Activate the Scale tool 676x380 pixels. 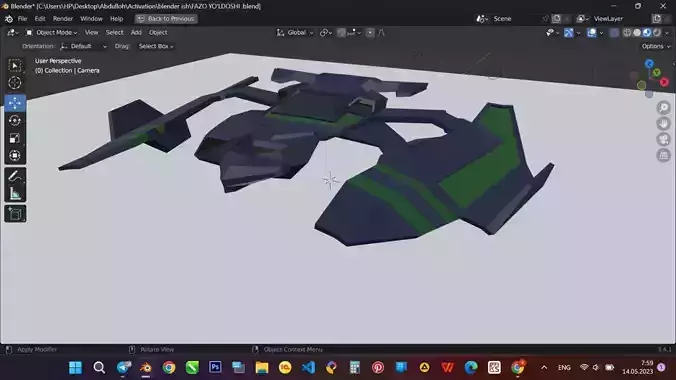click(x=15, y=138)
